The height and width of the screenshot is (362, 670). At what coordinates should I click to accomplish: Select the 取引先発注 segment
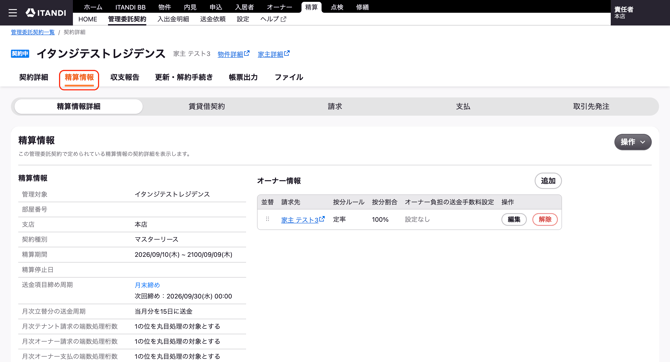591,106
